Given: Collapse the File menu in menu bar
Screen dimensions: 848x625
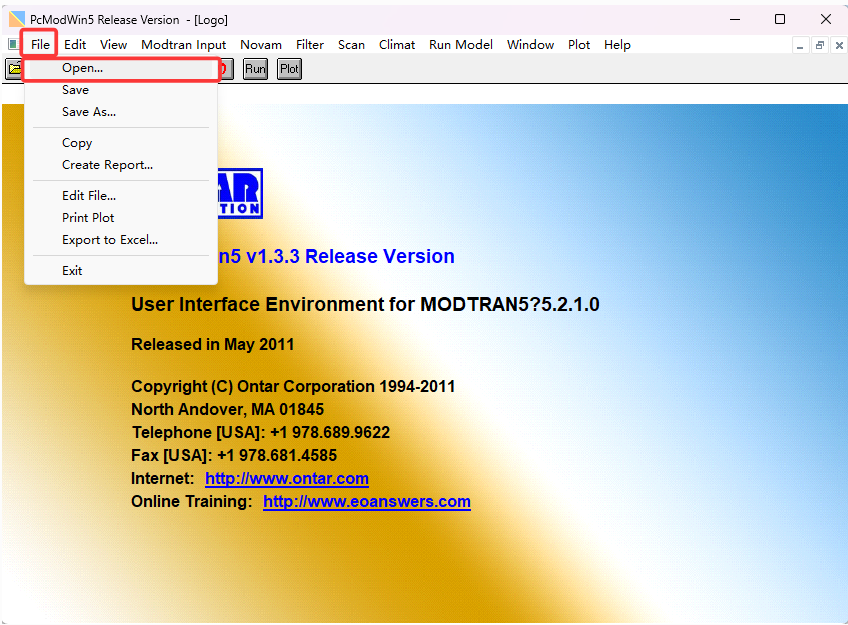Looking at the screenshot, I should coord(40,44).
